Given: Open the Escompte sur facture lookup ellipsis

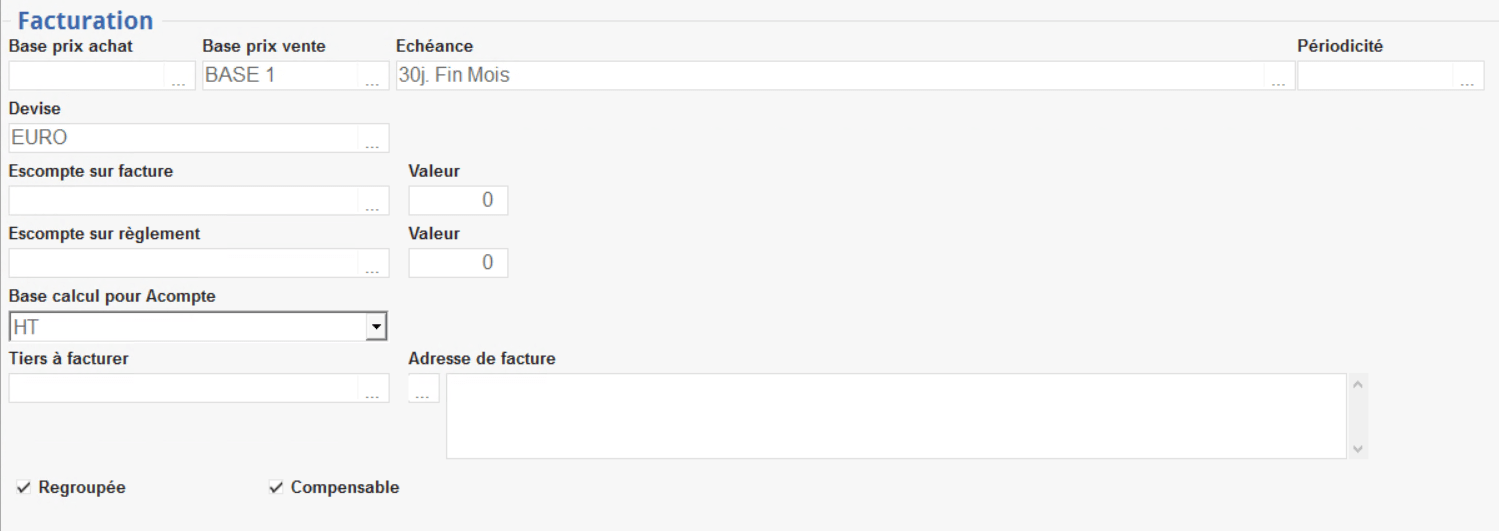Looking at the screenshot, I should pyautogui.click(x=372, y=201).
